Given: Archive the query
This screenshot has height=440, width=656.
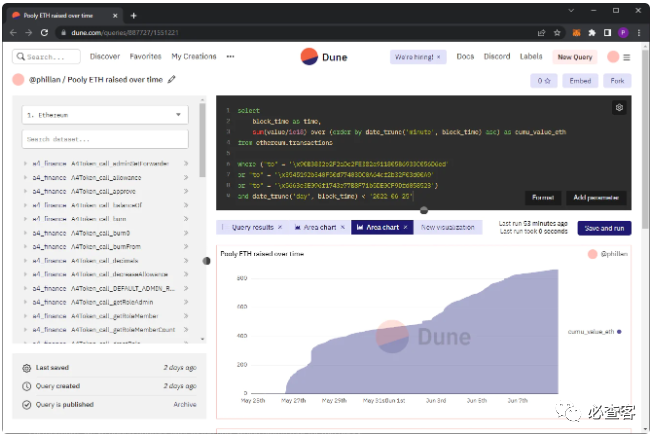Looking at the screenshot, I should 184,405.
